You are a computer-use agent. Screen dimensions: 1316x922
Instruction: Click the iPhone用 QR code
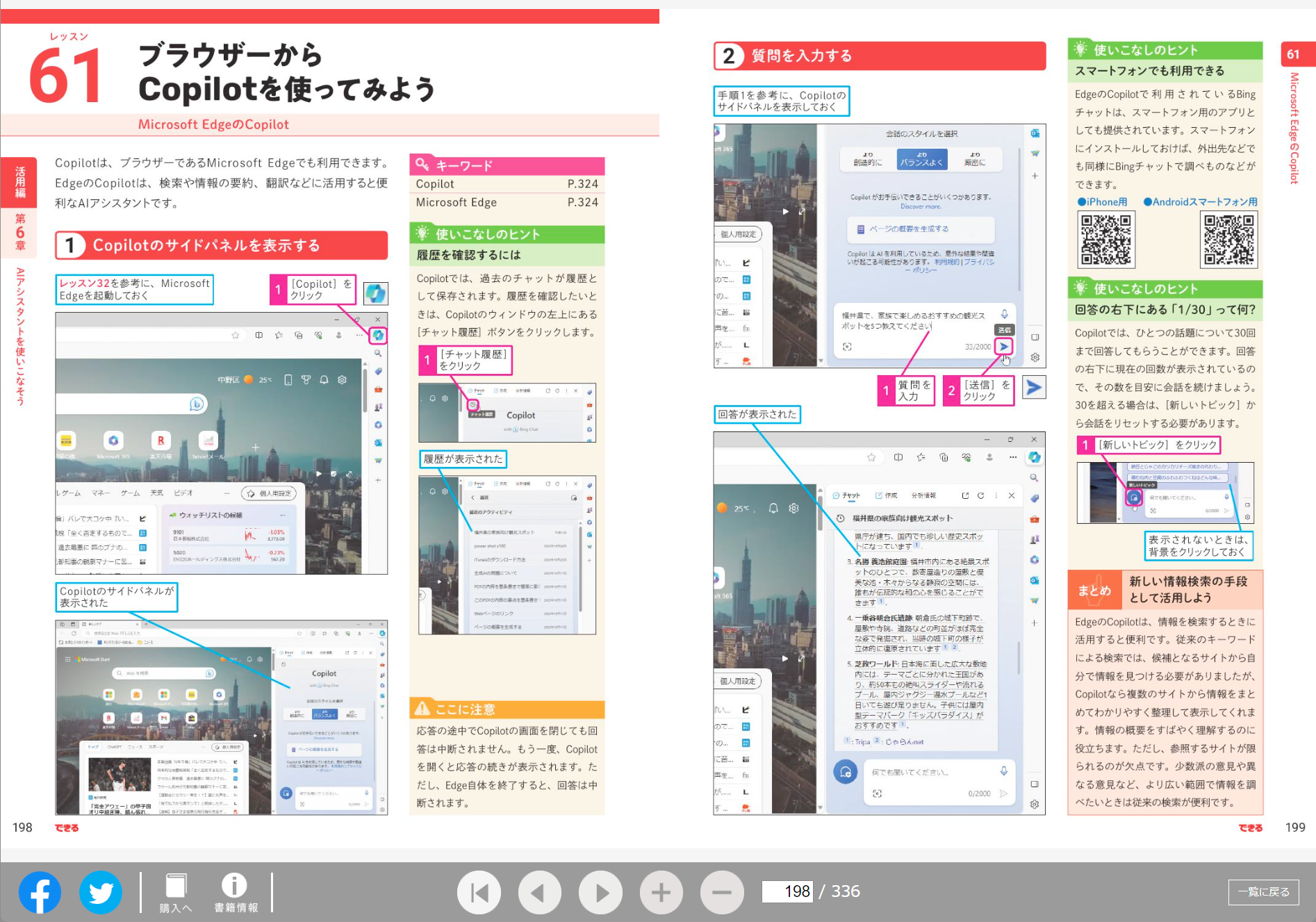pyautogui.click(x=1106, y=240)
